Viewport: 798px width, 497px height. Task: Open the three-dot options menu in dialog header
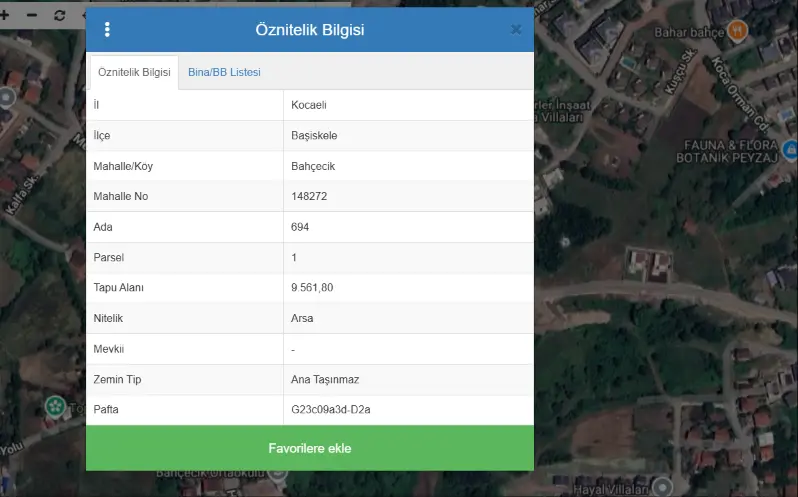click(x=107, y=30)
